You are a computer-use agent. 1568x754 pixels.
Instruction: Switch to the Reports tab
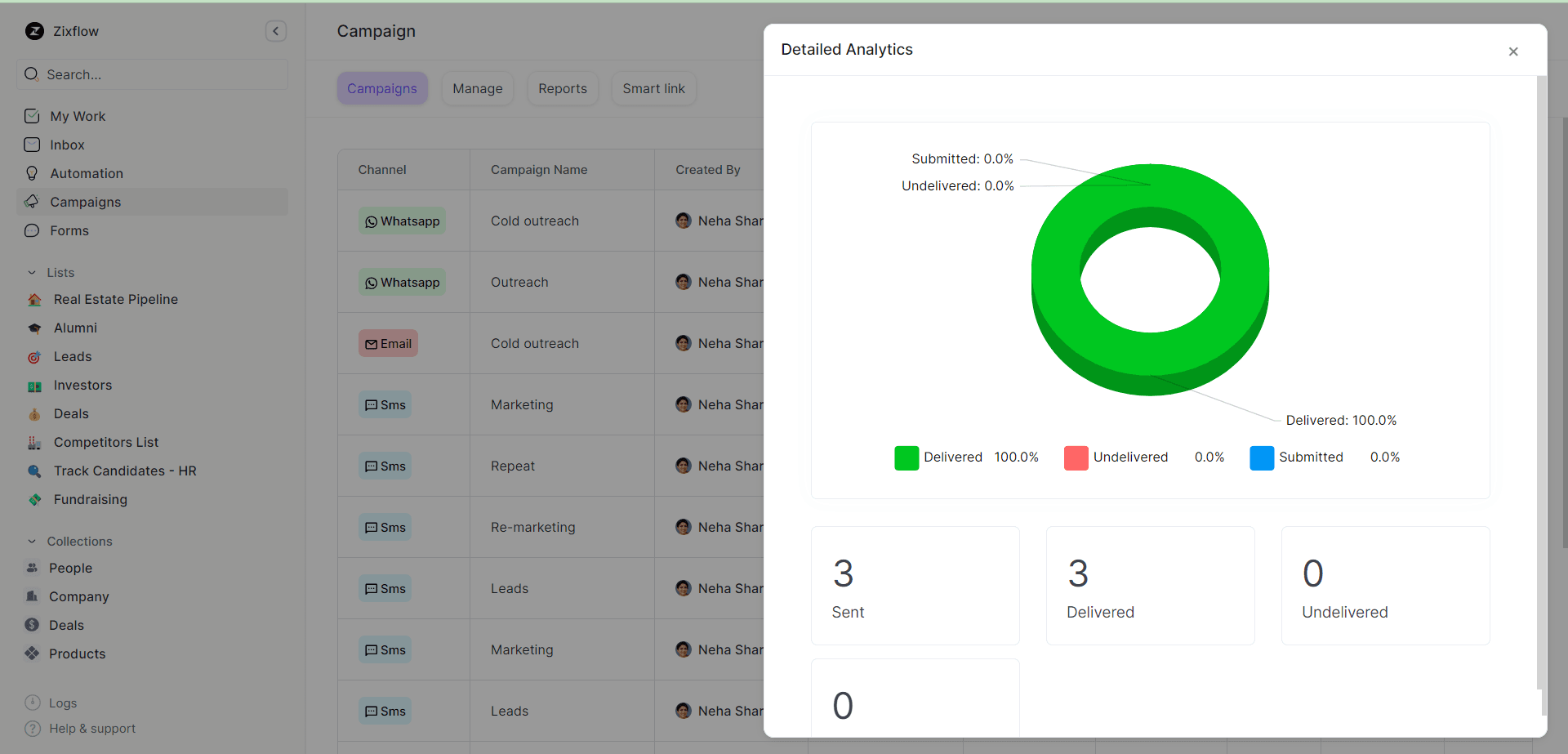pos(563,88)
